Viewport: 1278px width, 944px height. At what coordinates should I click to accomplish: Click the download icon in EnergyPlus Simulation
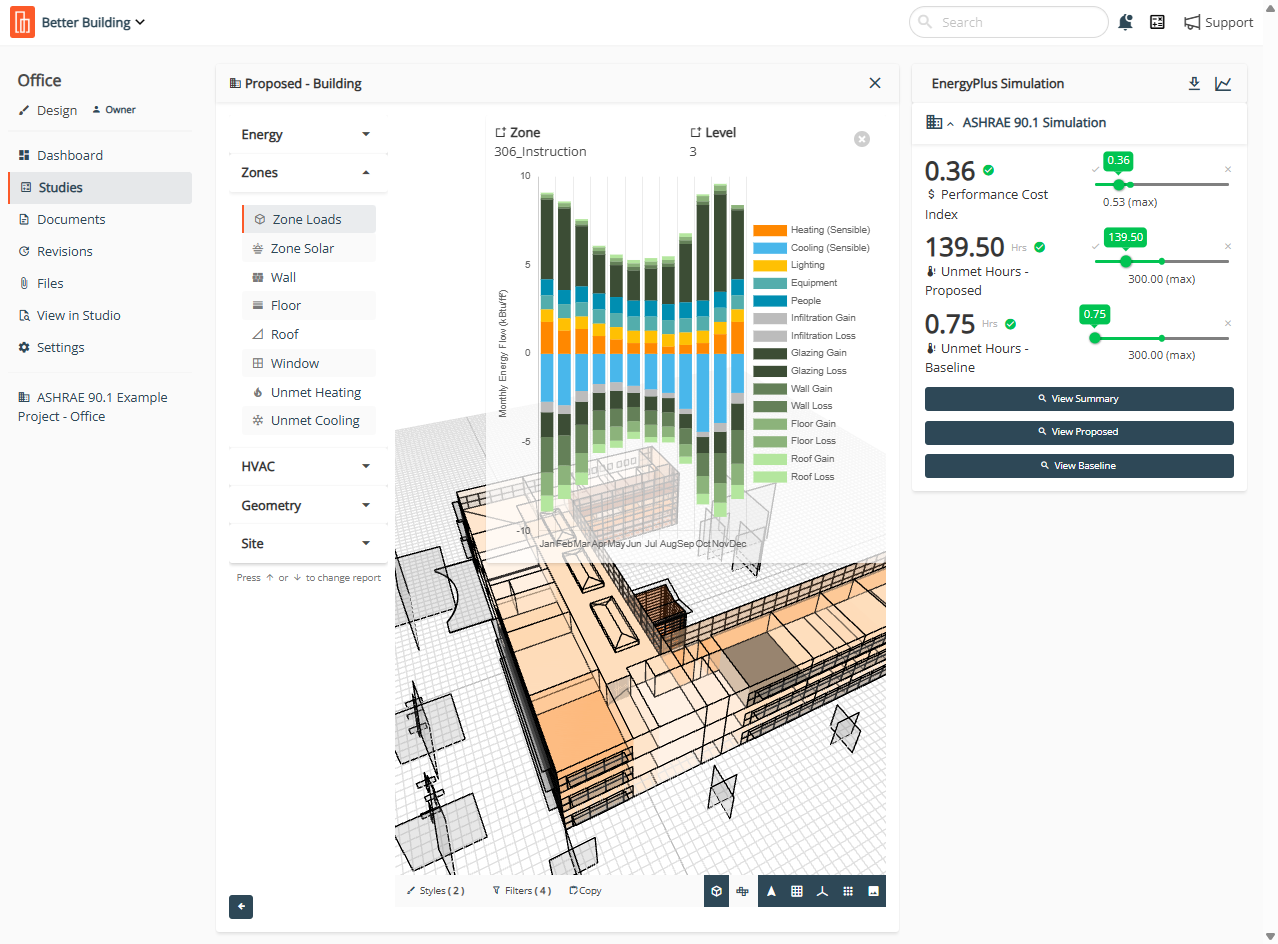click(1194, 84)
